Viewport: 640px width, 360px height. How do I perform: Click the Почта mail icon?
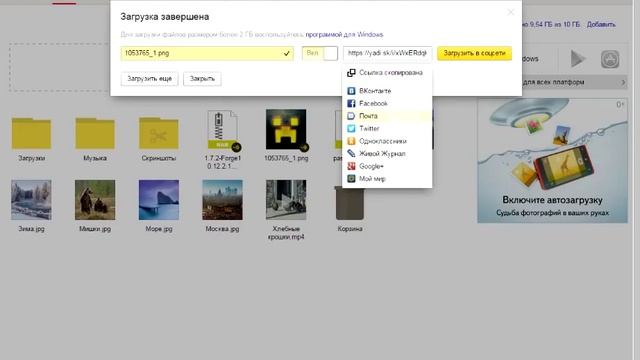point(351,116)
